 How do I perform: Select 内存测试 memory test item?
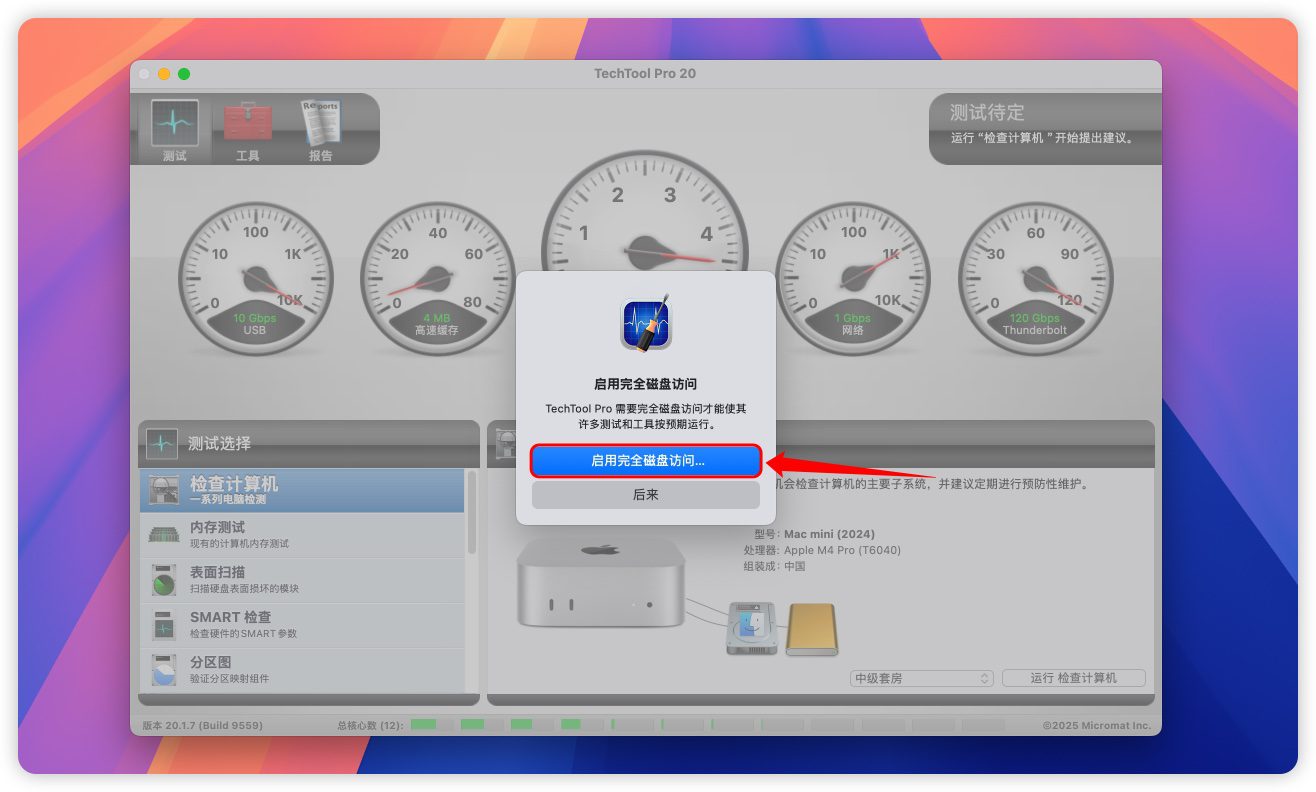302,535
